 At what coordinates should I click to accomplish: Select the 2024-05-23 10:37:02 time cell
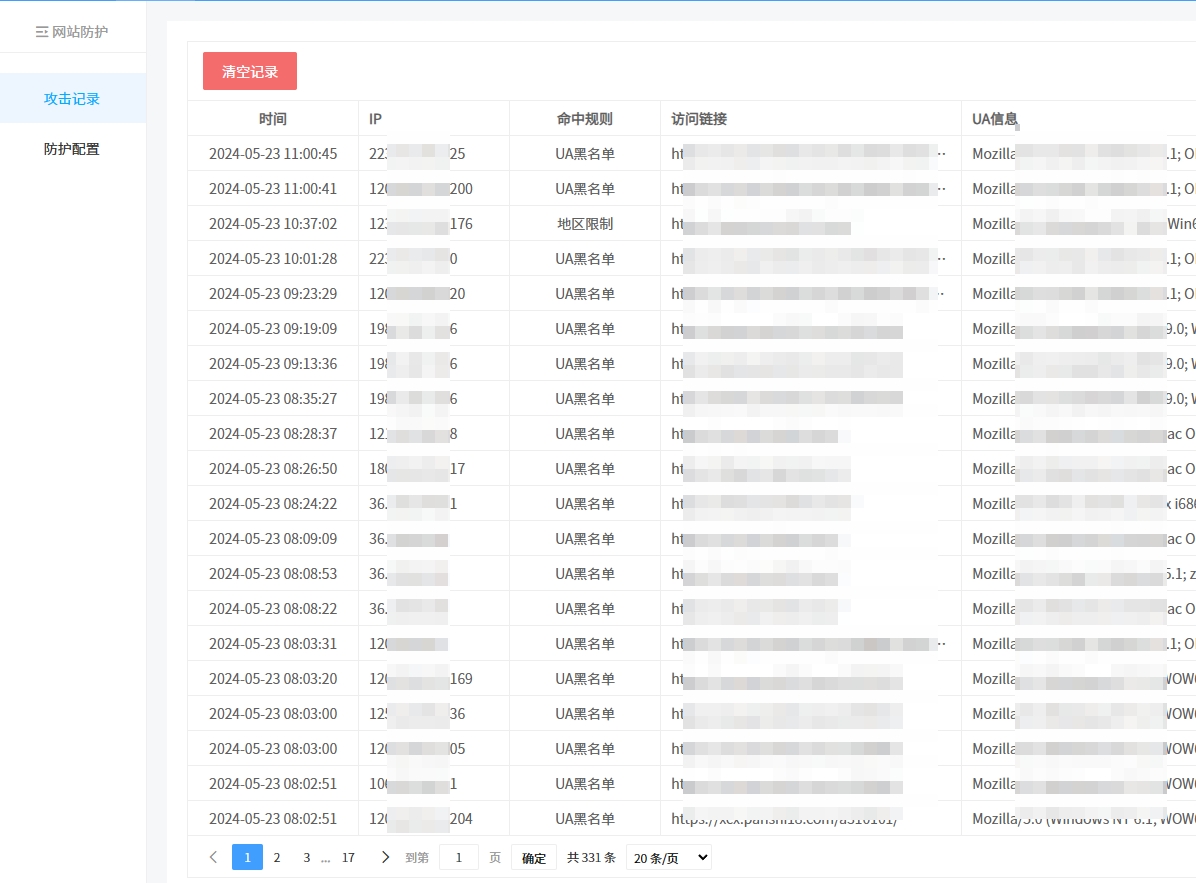pos(273,223)
